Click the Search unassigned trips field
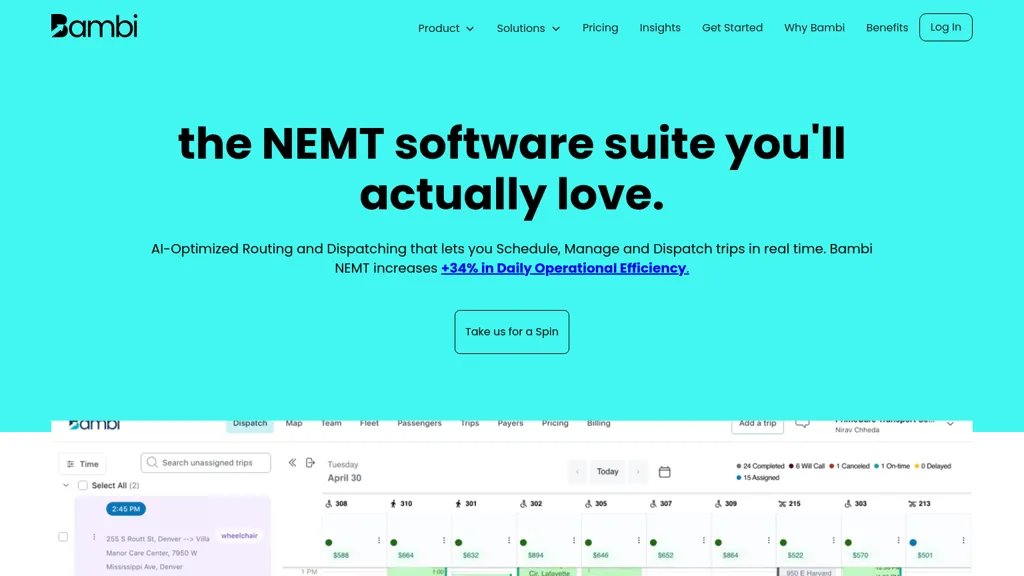This screenshot has height=576, width=1024. pos(206,463)
